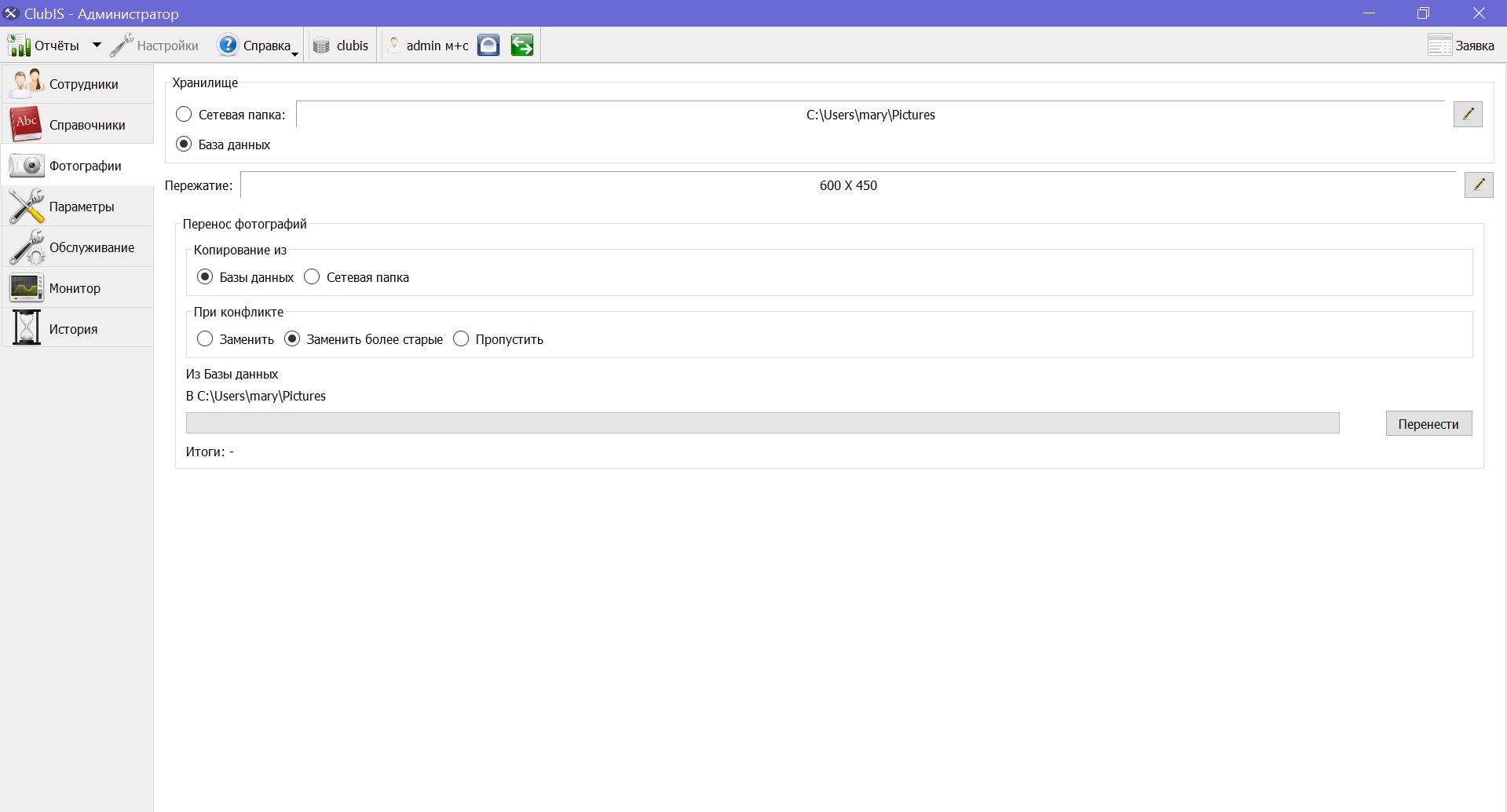
Task: Open the Справка dropdown menu
Action: (258, 46)
